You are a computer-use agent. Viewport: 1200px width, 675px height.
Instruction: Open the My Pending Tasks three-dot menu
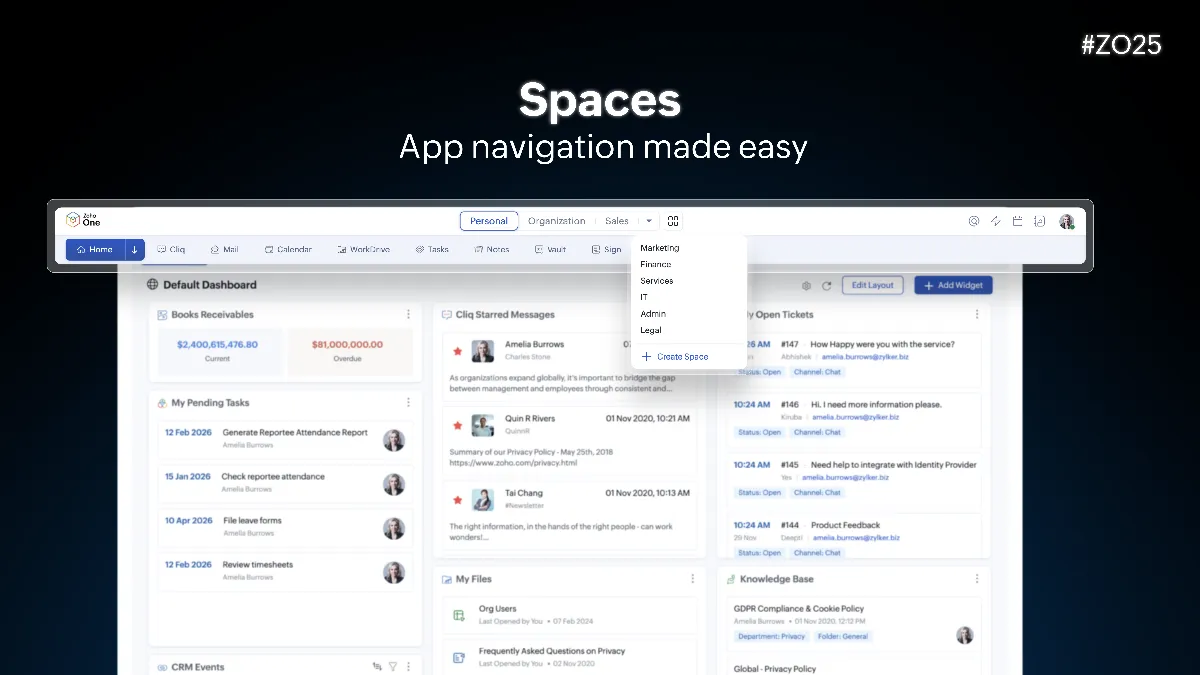(x=408, y=402)
